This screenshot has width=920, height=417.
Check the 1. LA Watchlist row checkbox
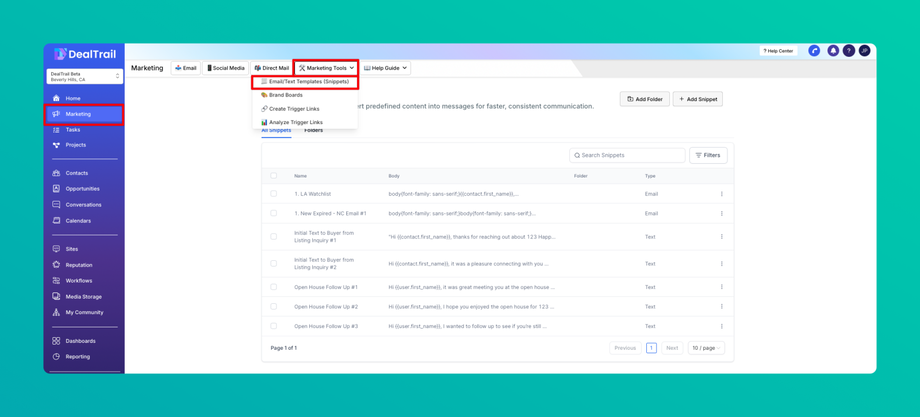[273, 193]
